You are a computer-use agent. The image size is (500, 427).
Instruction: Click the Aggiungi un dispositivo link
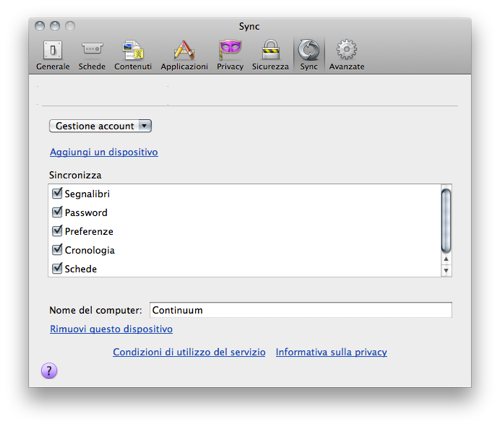[x=104, y=152]
